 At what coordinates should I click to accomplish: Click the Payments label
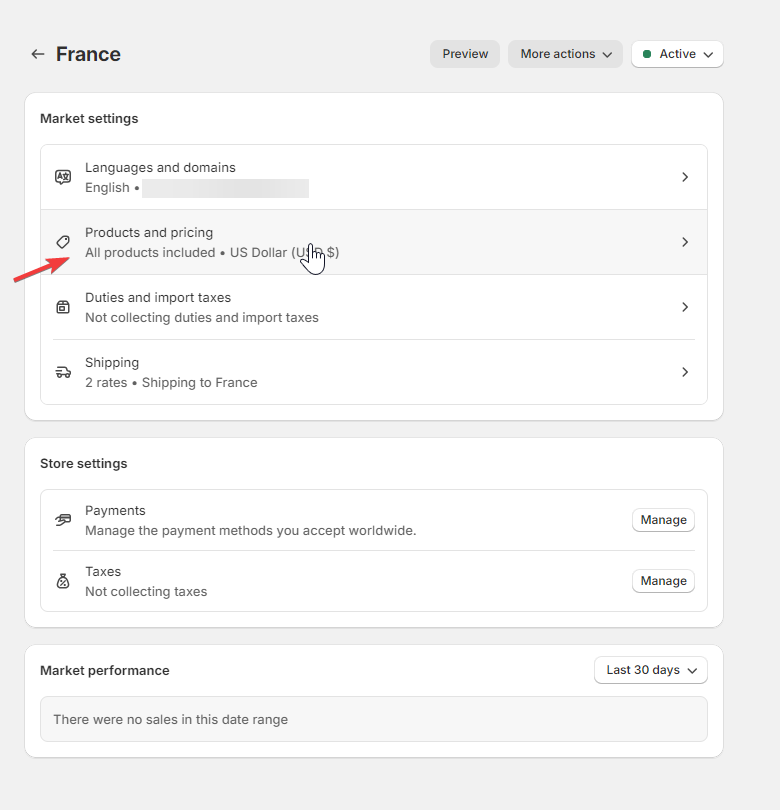[x=115, y=510]
